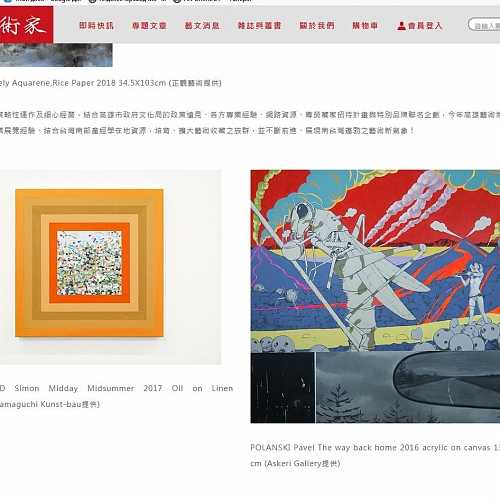500x500 pixels.
Task: Open the 即時快訊 menu item
Action: 97,26
